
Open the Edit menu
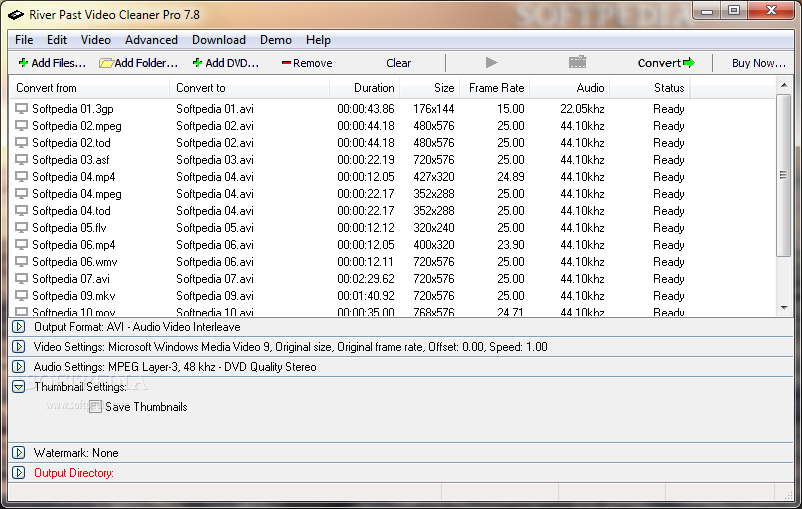[x=57, y=40]
